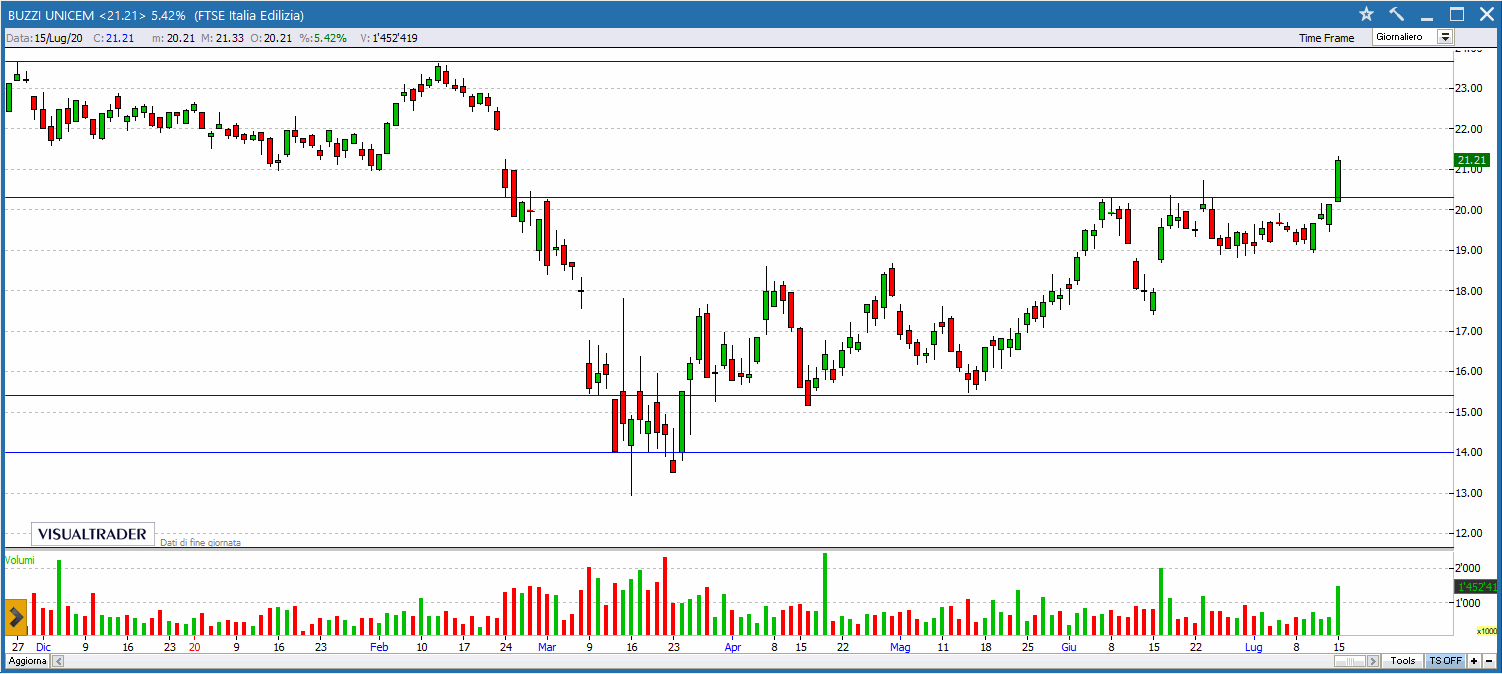Click the 17.00 price axis label
Image resolution: width=1502 pixels, height=674 pixels.
click(1468, 331)
